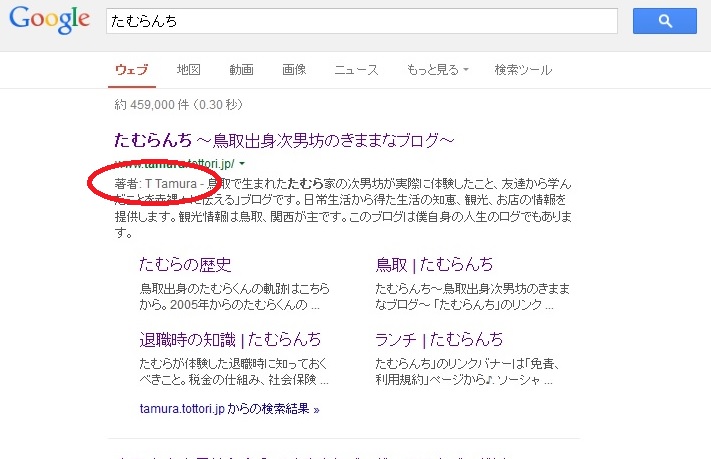This screenshot has height=459, width=711.
Task: Open the たむらの歴史 sitelink
Action: tap(185, 264)
